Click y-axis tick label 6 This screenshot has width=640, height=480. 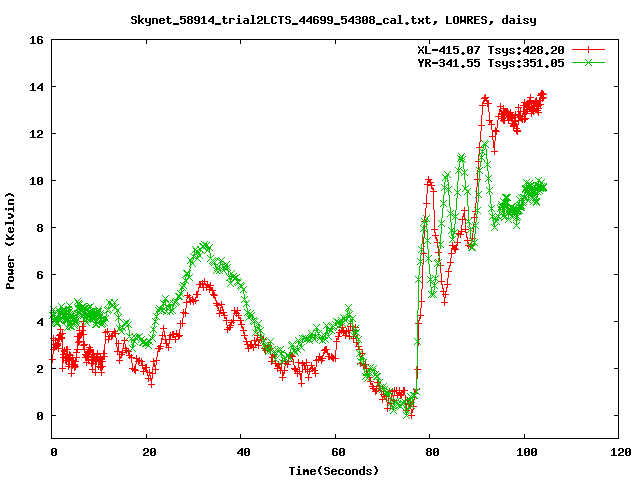coord(40,275)
